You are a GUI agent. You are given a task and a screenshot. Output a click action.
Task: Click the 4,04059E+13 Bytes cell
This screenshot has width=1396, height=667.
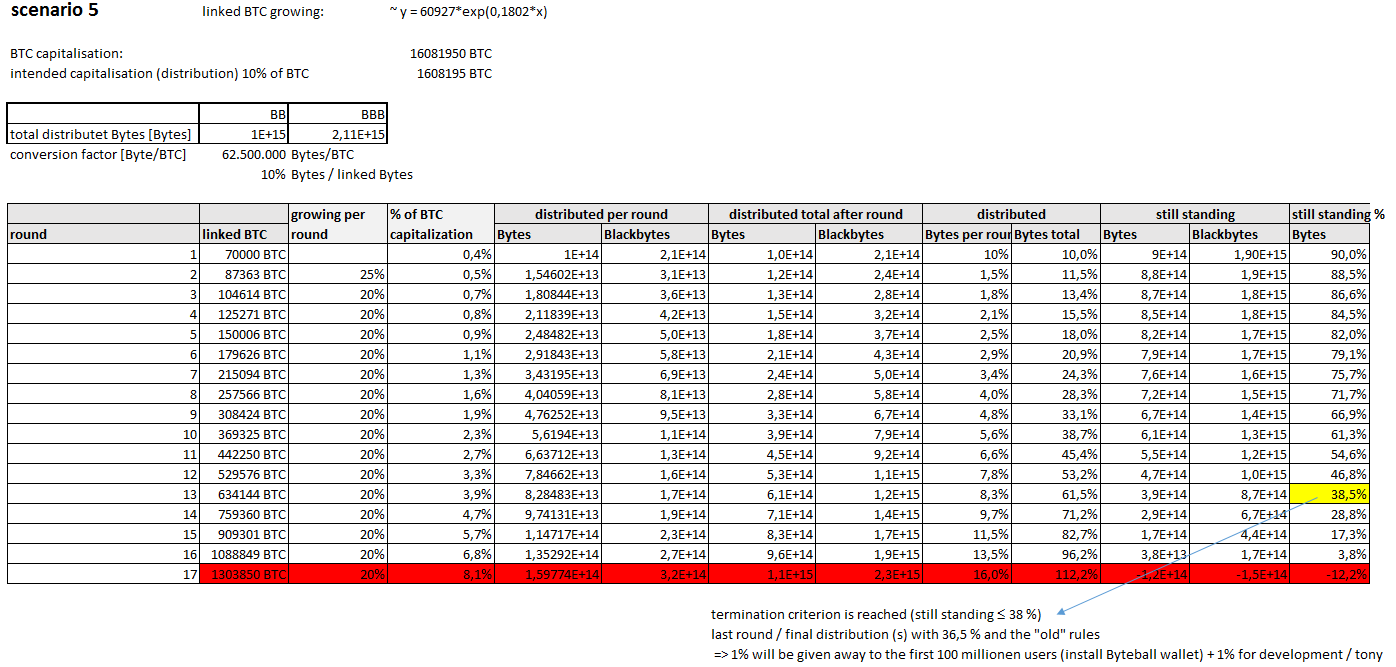[x=548, y=394]
